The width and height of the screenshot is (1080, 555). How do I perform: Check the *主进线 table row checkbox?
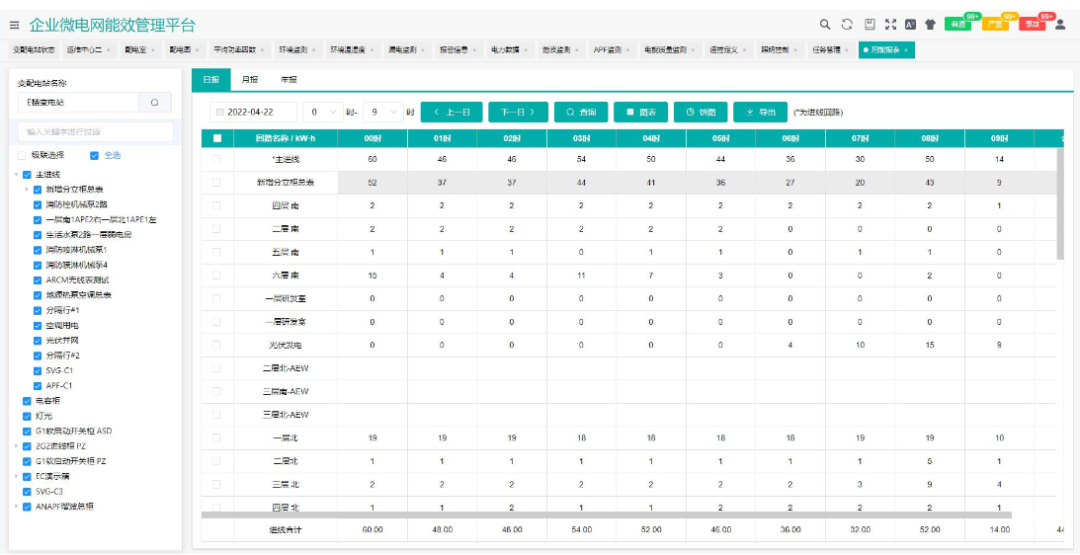coord(218,159)
